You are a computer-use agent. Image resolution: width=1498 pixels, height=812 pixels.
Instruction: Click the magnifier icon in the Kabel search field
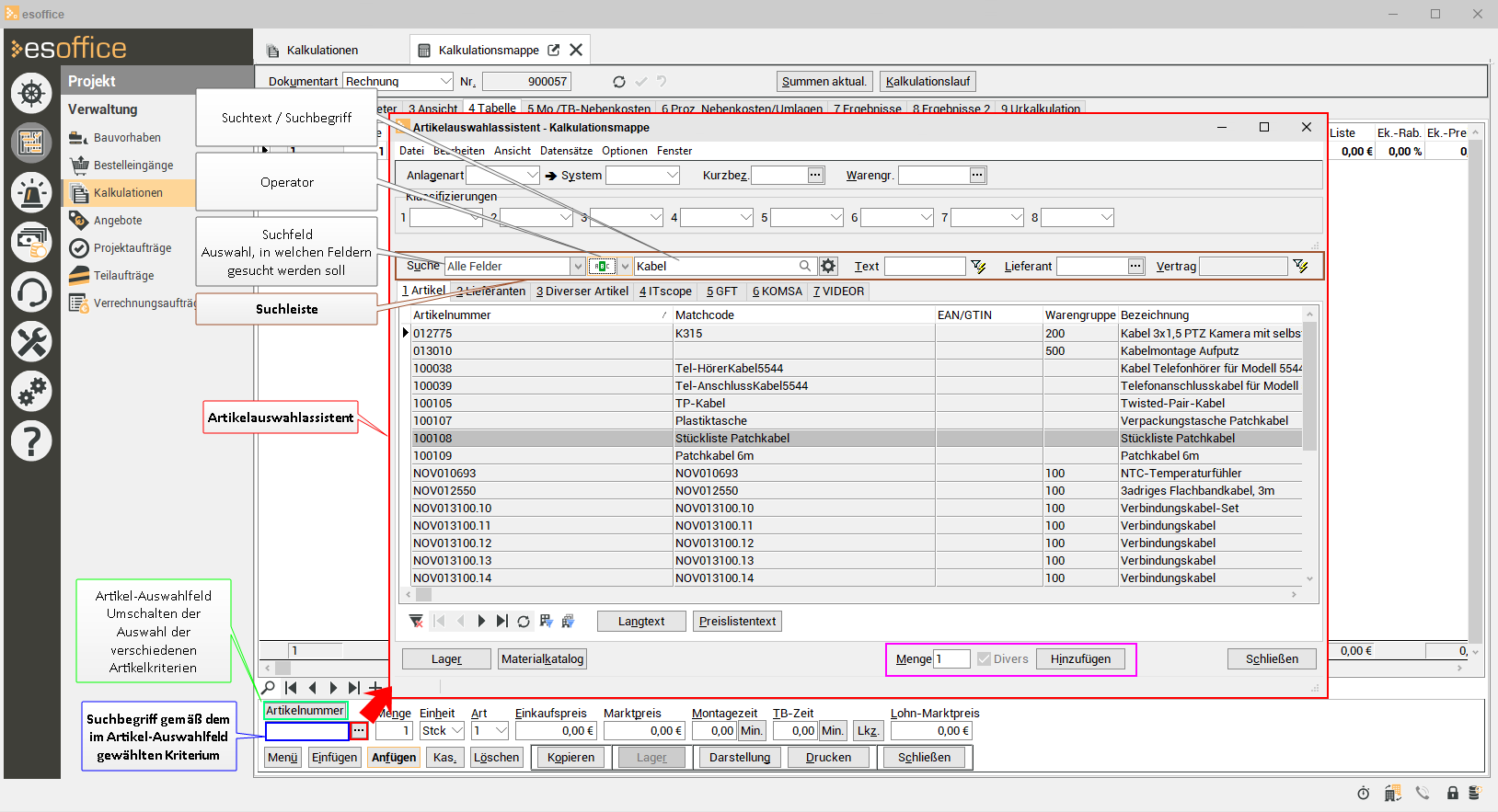coord(805,266)
